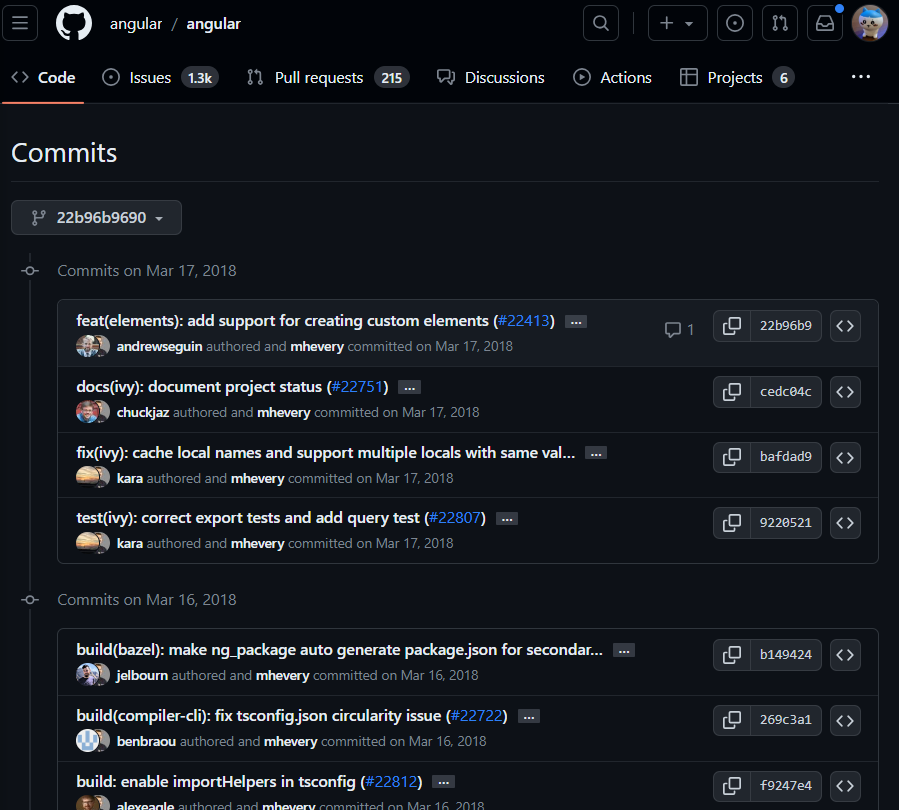Open commit build(compiler-cli) fix tsconfig.json circularity
Viewport: 899px width, 810px height.
[259, 715]
